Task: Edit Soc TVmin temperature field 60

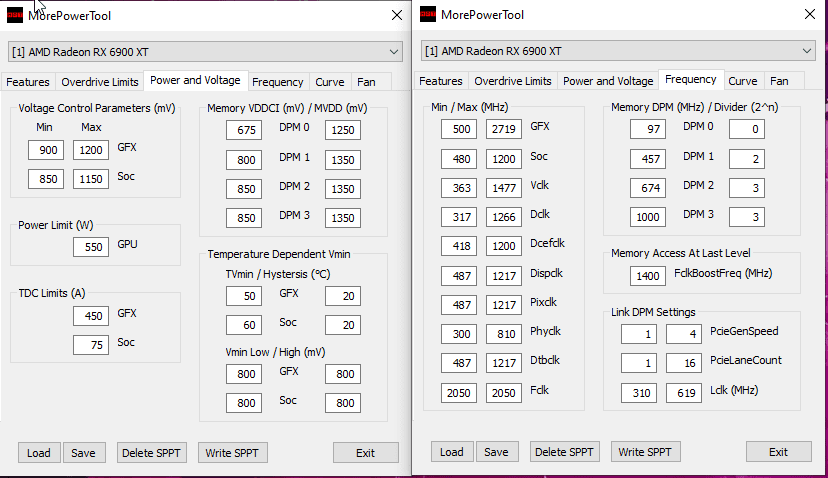Action: click(244, 325)
